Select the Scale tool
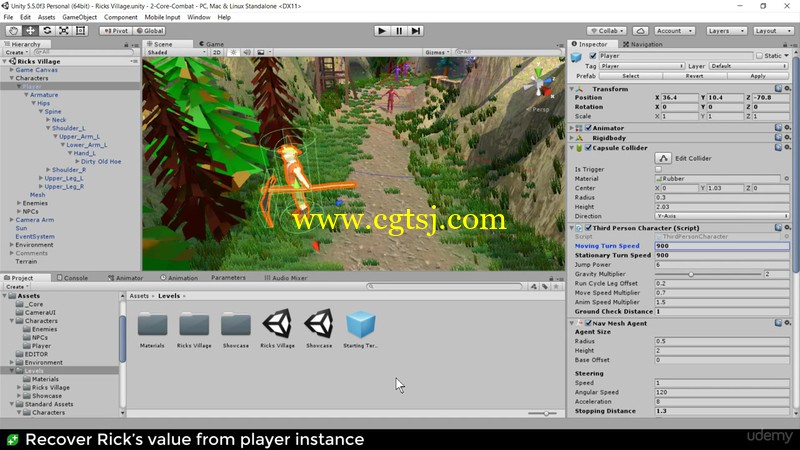This screenshot has width=800, height=450. pyautogui.click(x=64, y=31)
